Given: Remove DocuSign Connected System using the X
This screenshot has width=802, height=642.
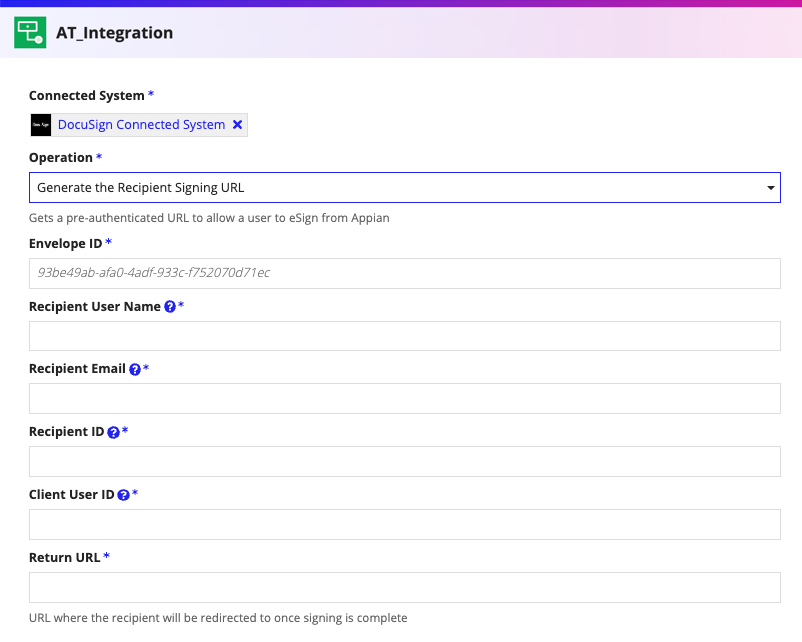Looking at the screenshot, I should [237, 124].
